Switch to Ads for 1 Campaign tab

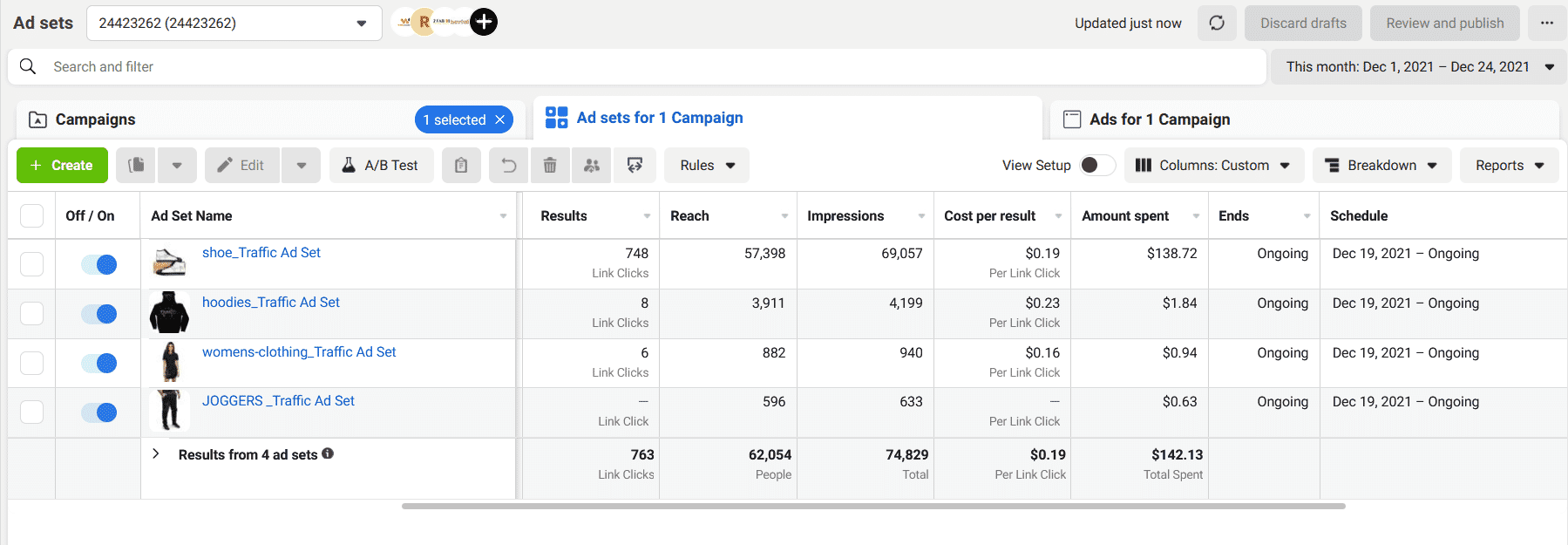1159,119
